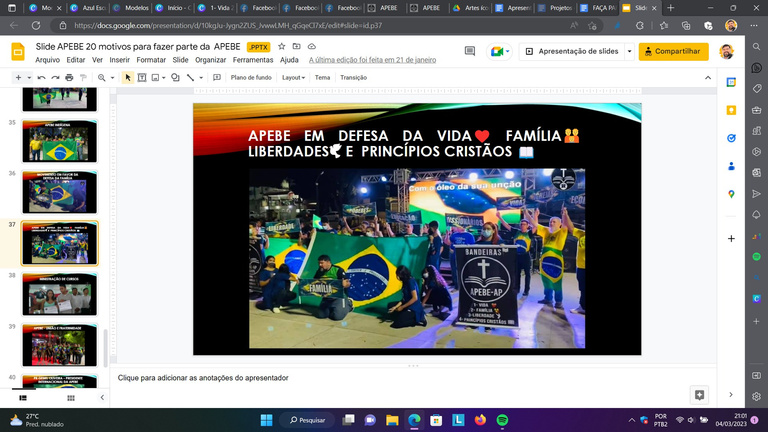Screen dimensions: 768x432
Task: Select slide 38 thumbnail
Action: [59, 294]
